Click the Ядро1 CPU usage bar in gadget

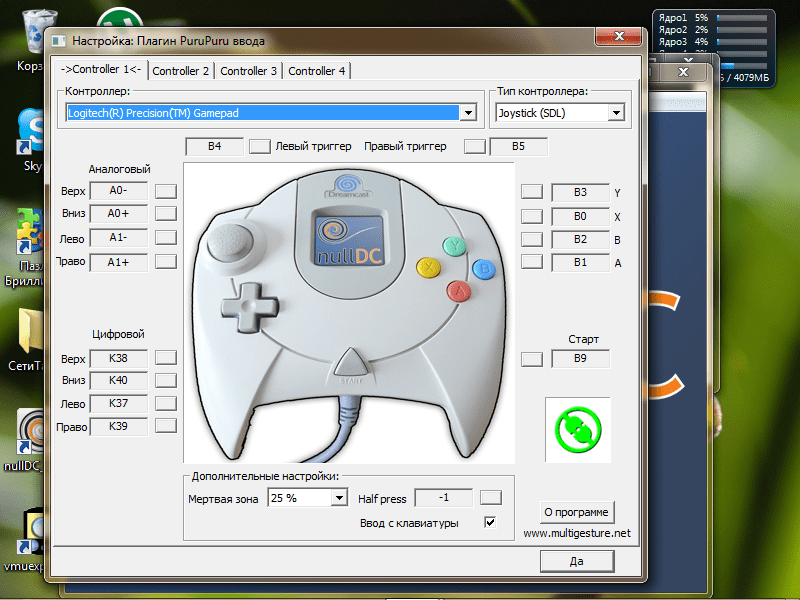pyautogui.click(x=742, y=18)
